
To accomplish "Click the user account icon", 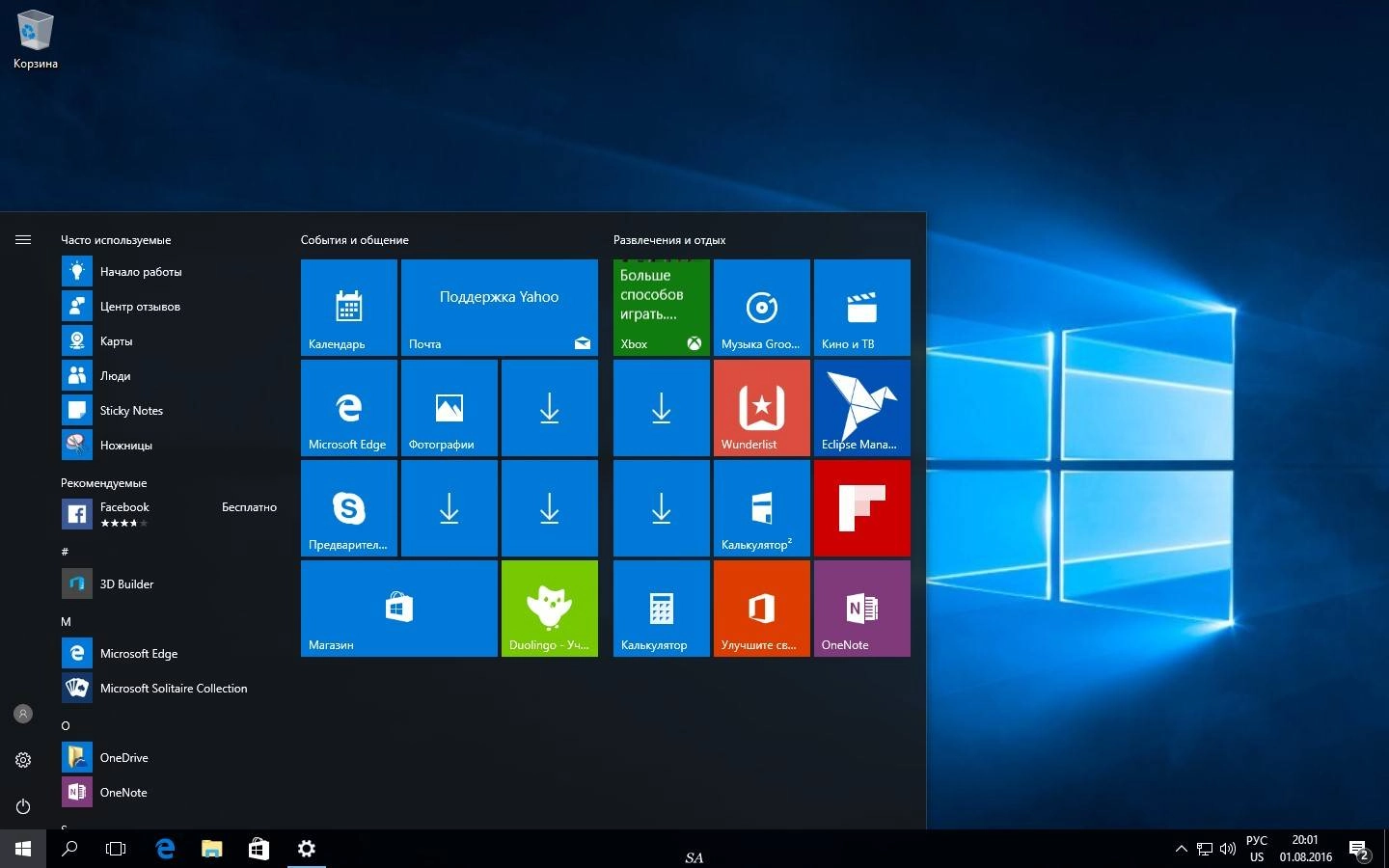I will (x=23, y=714).
